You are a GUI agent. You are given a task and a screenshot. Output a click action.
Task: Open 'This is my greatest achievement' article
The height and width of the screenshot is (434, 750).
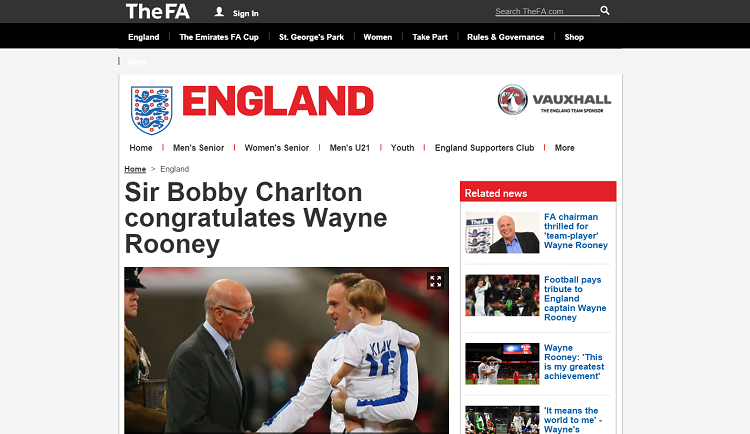click(x=574, y=362)
